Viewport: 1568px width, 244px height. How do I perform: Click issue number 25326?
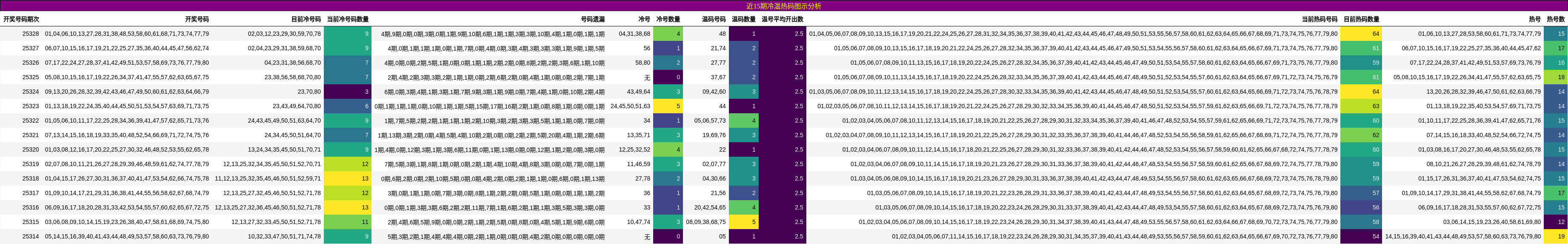[x=31, y=63]
